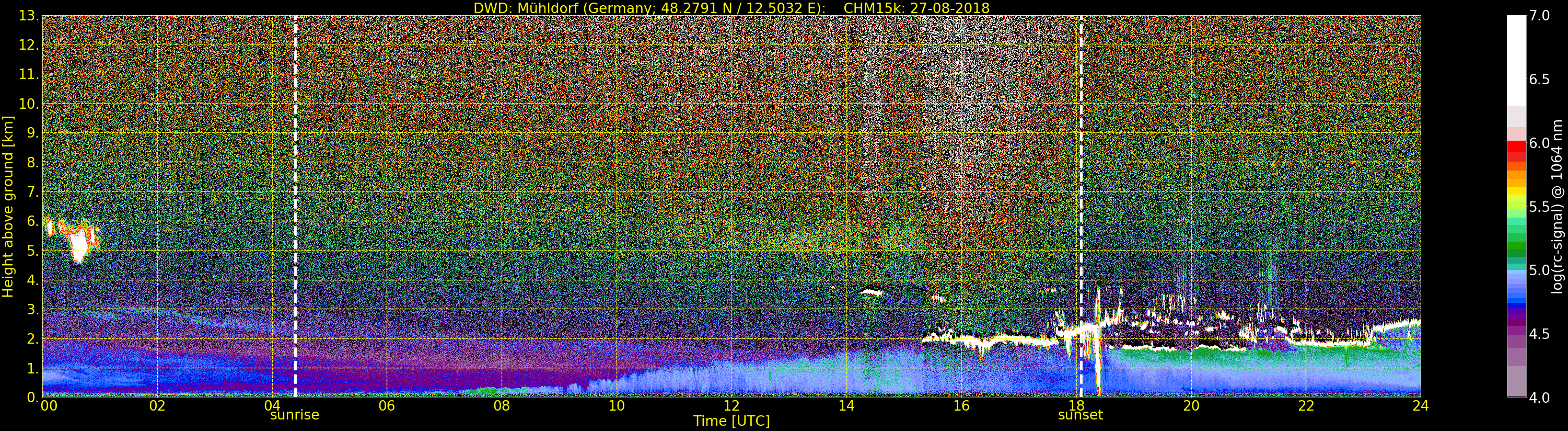The height and width of the screenshot is (431, 1568).
Task: Click the height axis tick label 3
Action: point(33,309)
